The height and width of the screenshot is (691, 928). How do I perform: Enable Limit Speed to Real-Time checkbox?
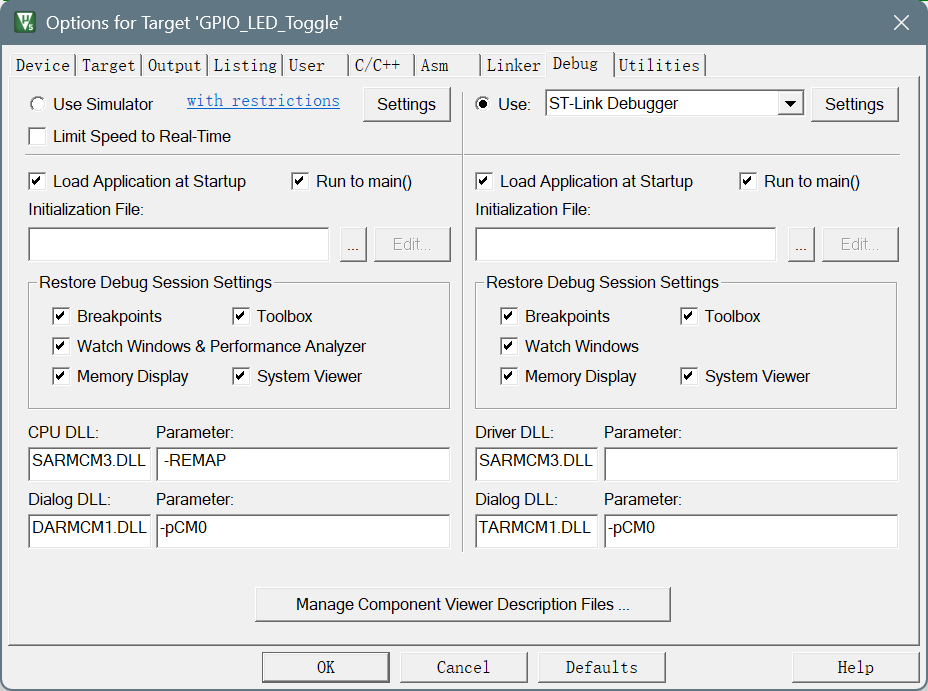[x=37, y=136]
